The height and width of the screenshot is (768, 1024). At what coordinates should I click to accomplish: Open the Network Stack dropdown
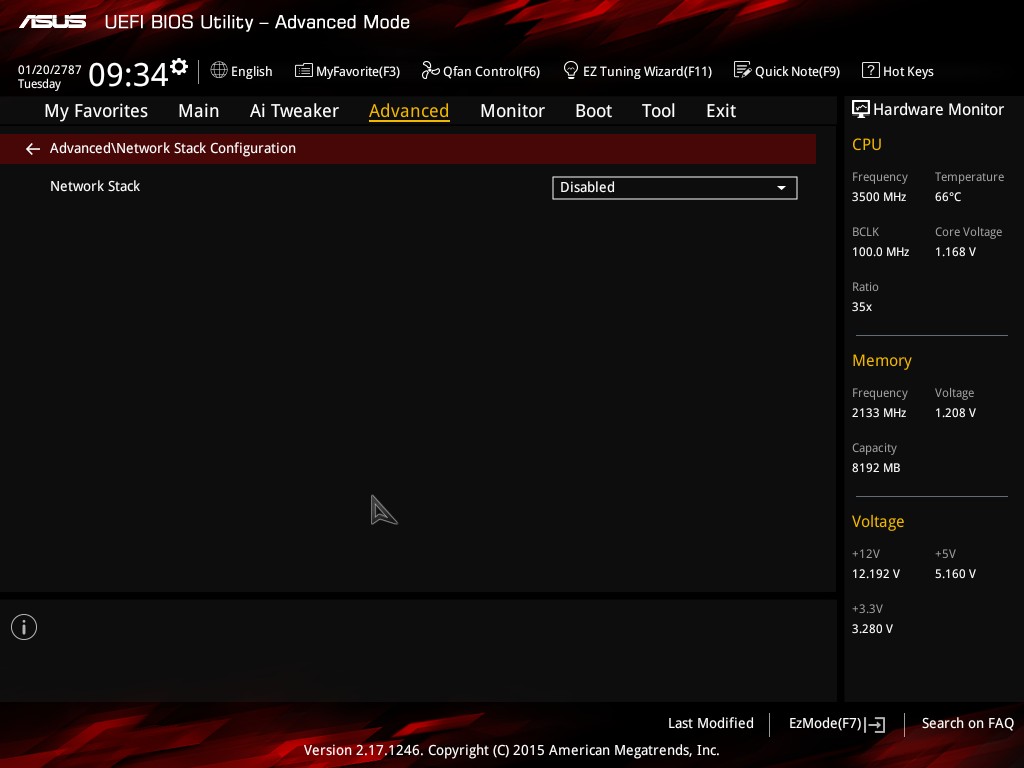click(x=675, y=187)
